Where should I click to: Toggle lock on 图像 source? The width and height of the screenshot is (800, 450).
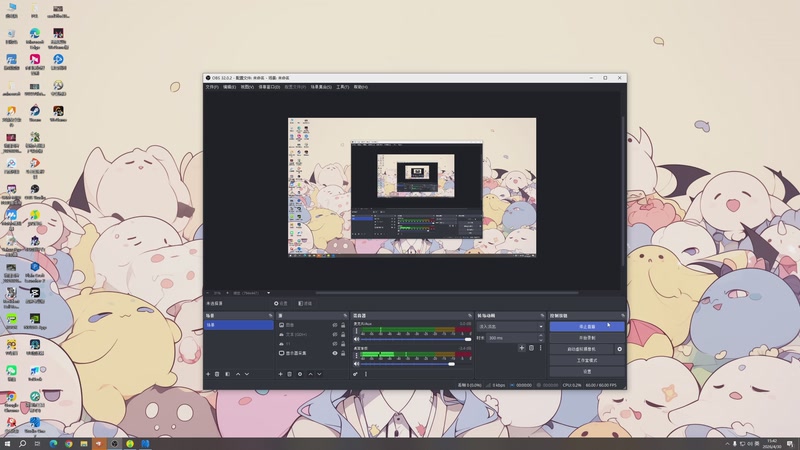pos(343,325)
